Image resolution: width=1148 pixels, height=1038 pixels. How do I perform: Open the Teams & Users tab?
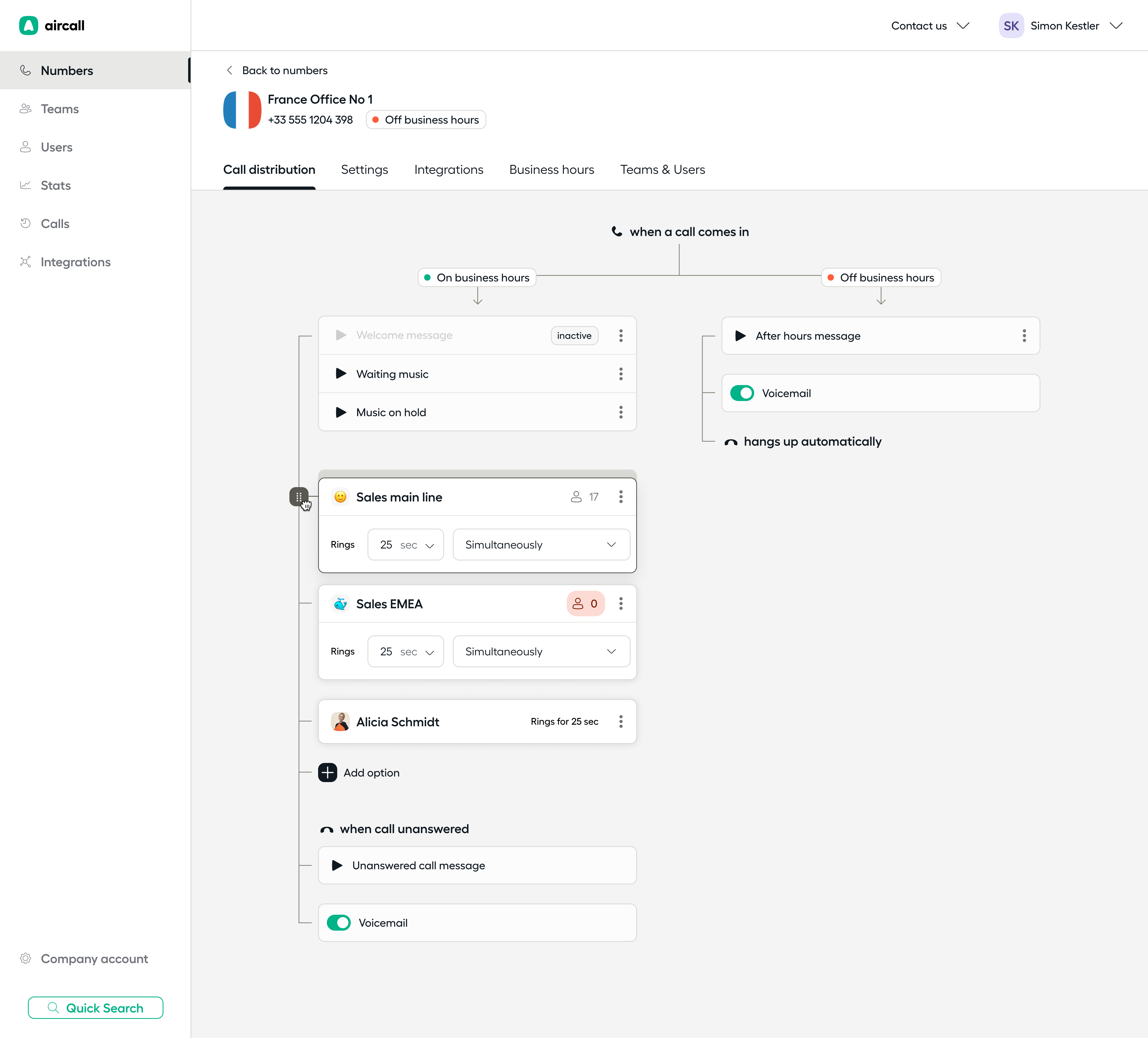pos(662,170)
